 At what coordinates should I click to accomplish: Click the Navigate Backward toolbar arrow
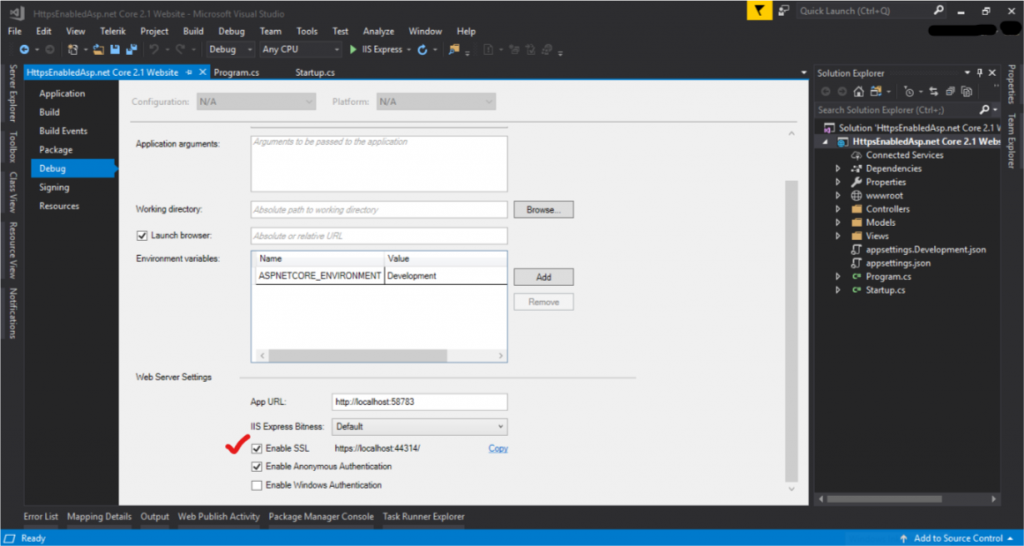click(24, 50)
